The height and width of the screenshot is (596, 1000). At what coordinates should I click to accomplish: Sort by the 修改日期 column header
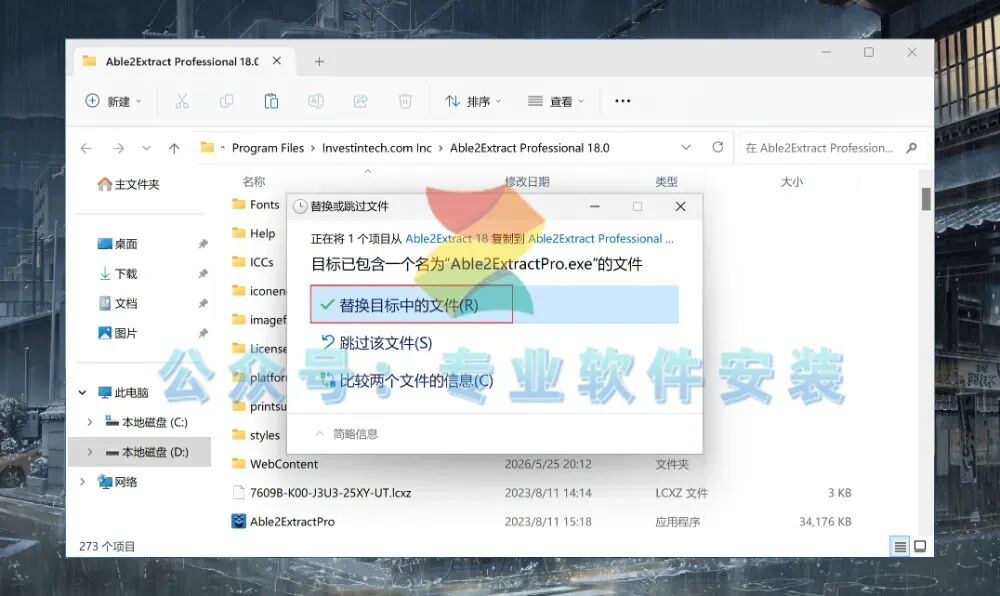click(x=527, y=182)
